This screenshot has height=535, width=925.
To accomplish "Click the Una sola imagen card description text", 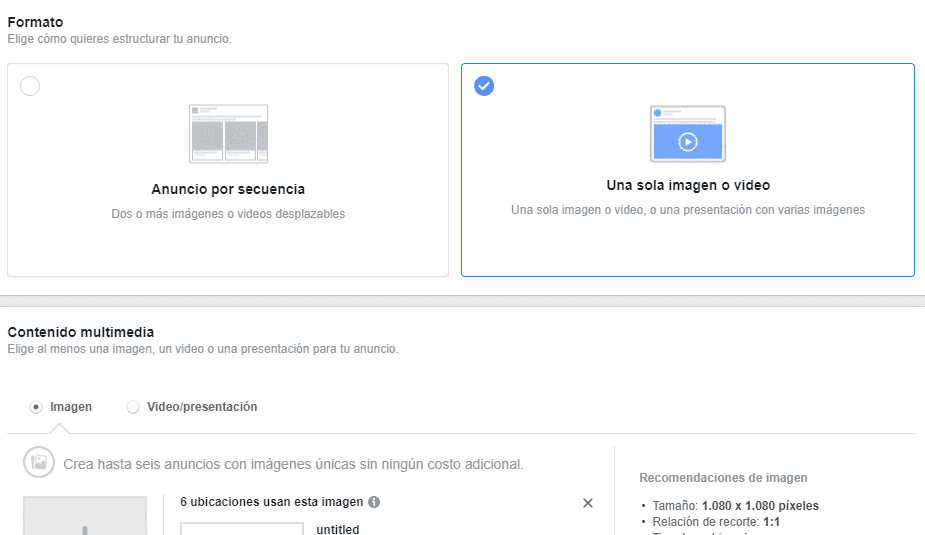I will pyautogui.click(x=688, y=210).
